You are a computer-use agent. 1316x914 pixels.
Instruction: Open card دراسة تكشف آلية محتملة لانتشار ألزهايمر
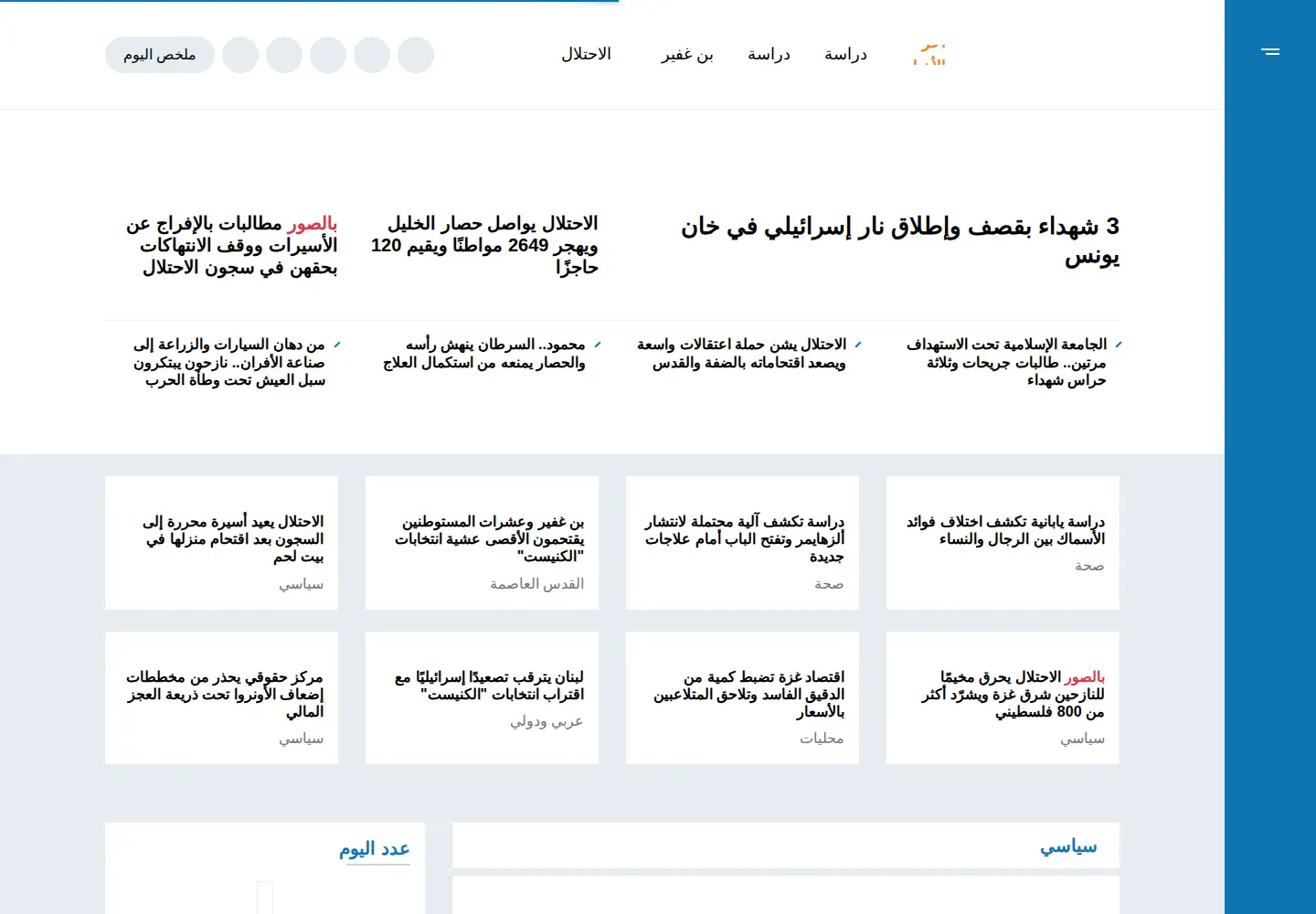click(x=745, y=538)
